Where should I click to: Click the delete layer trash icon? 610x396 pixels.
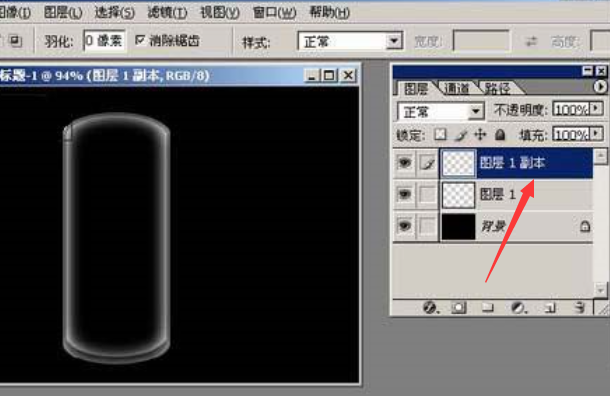tap(579, 308)
